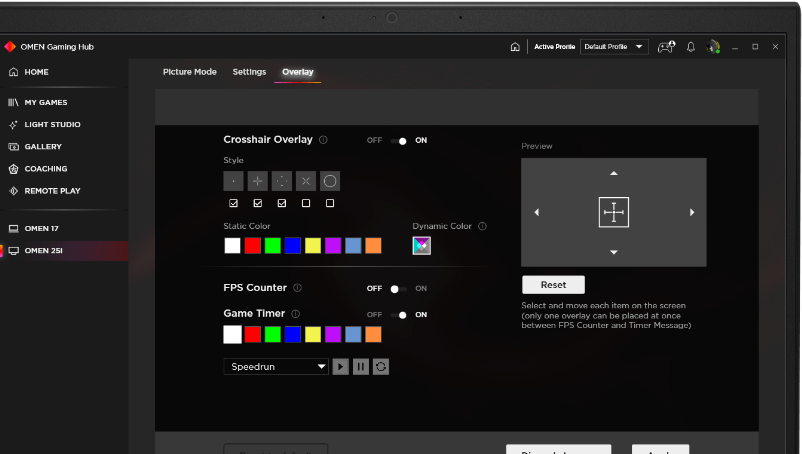The height and width of the screenshot is (454, 802).
Task: Open the gamepad controller icon
Action: coord(666,47)
